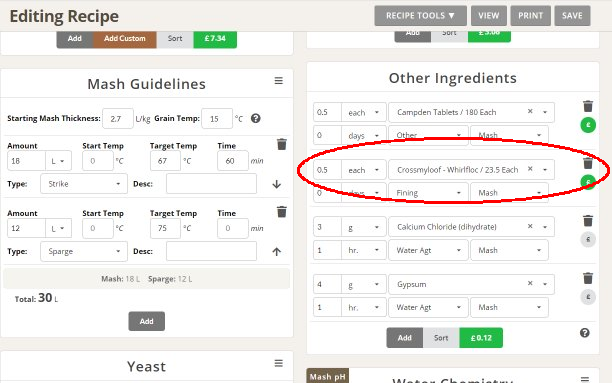Edit Strike Amount 18 field
612x383 pixels.
[27, 161]
